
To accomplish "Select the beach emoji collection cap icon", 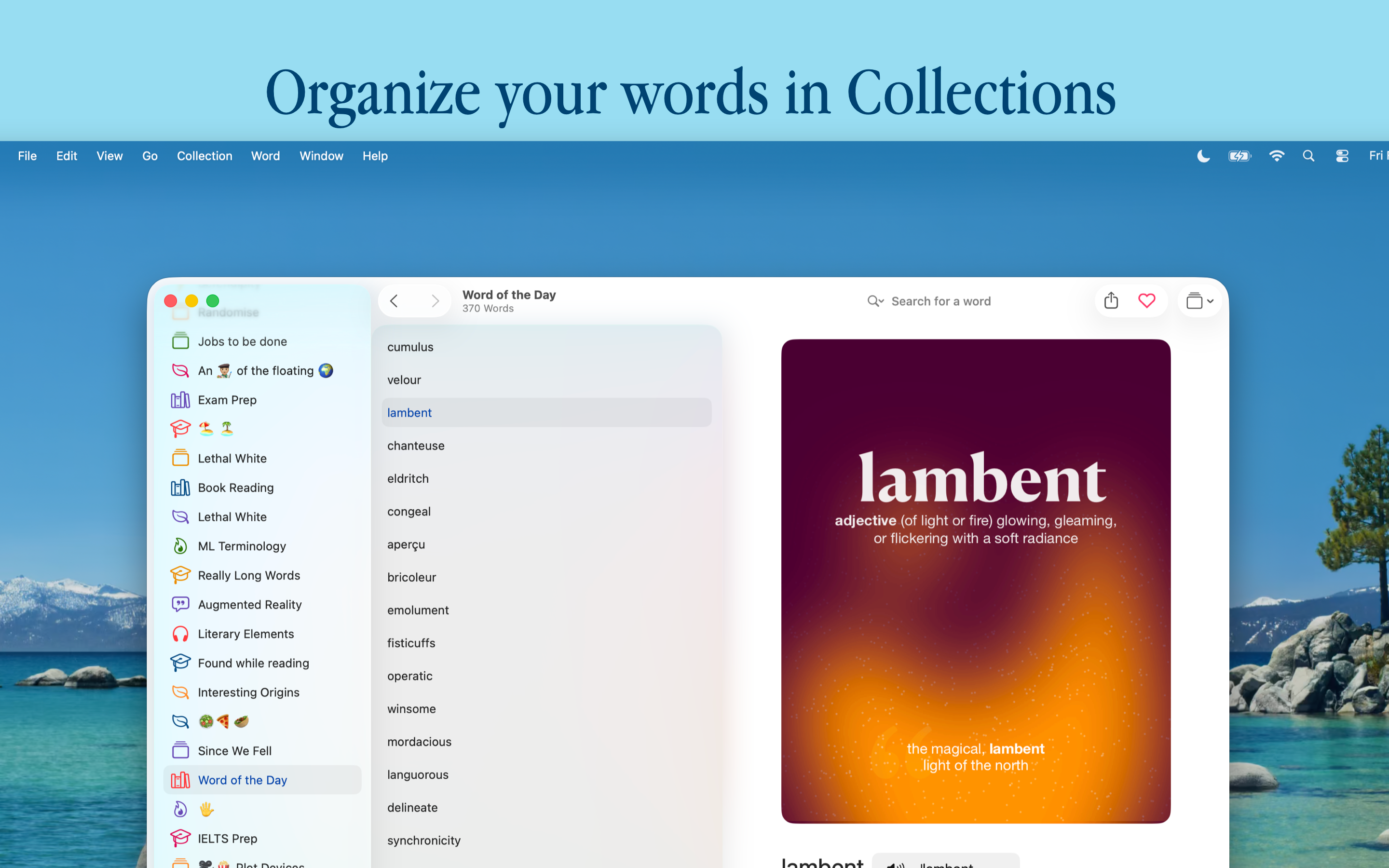I will [180, 429].
